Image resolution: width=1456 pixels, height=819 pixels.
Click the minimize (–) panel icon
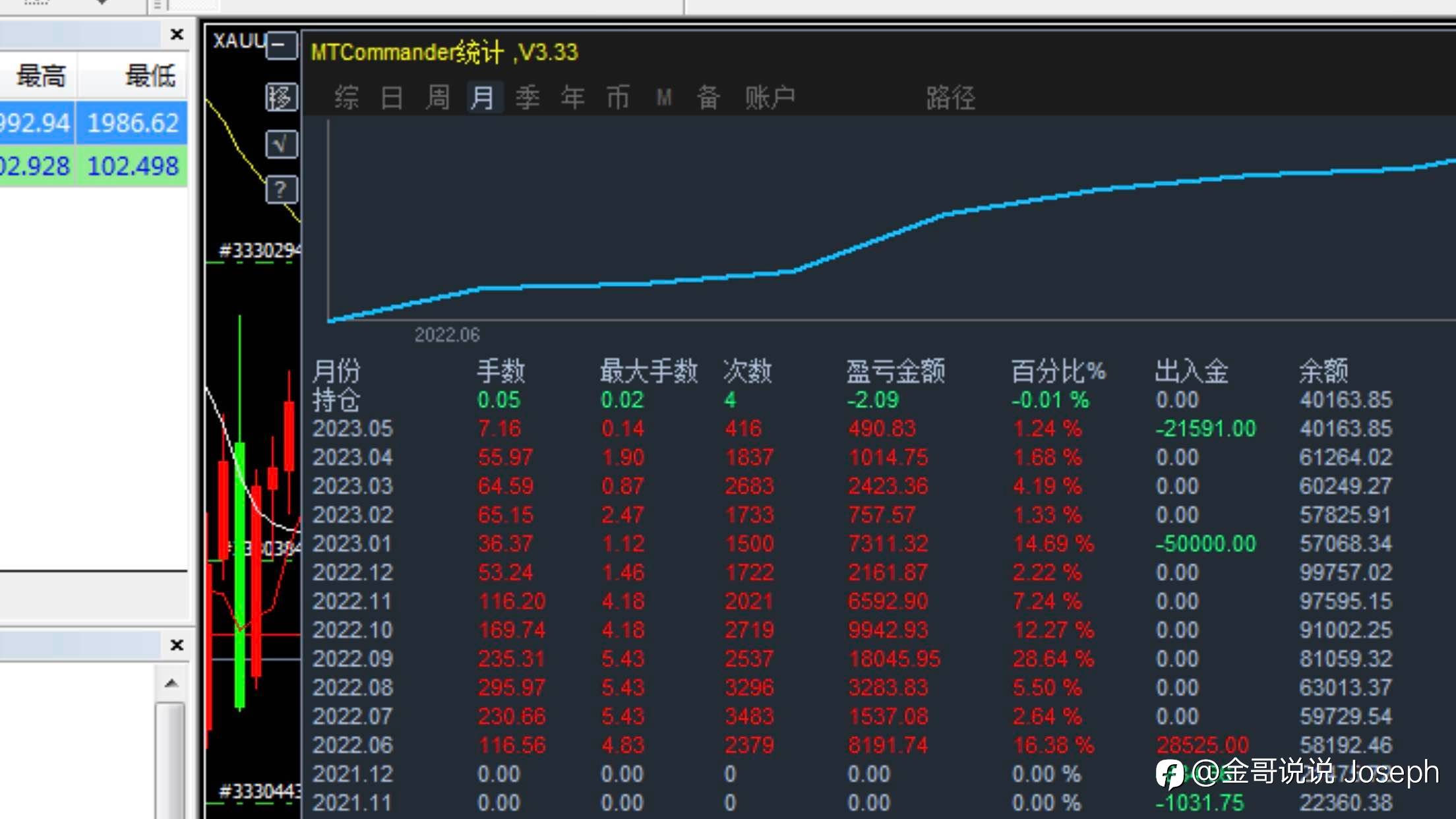[282, 46]
